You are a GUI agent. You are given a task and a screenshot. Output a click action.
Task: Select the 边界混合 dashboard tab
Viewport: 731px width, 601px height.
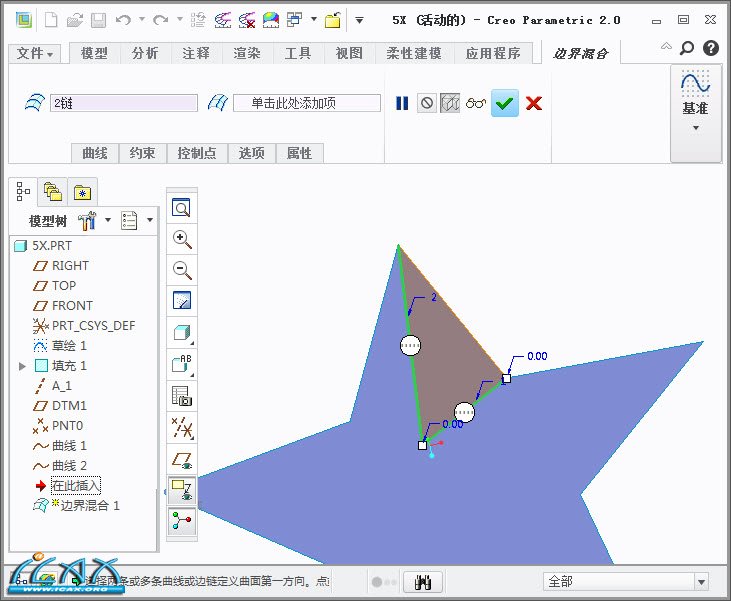581,54
